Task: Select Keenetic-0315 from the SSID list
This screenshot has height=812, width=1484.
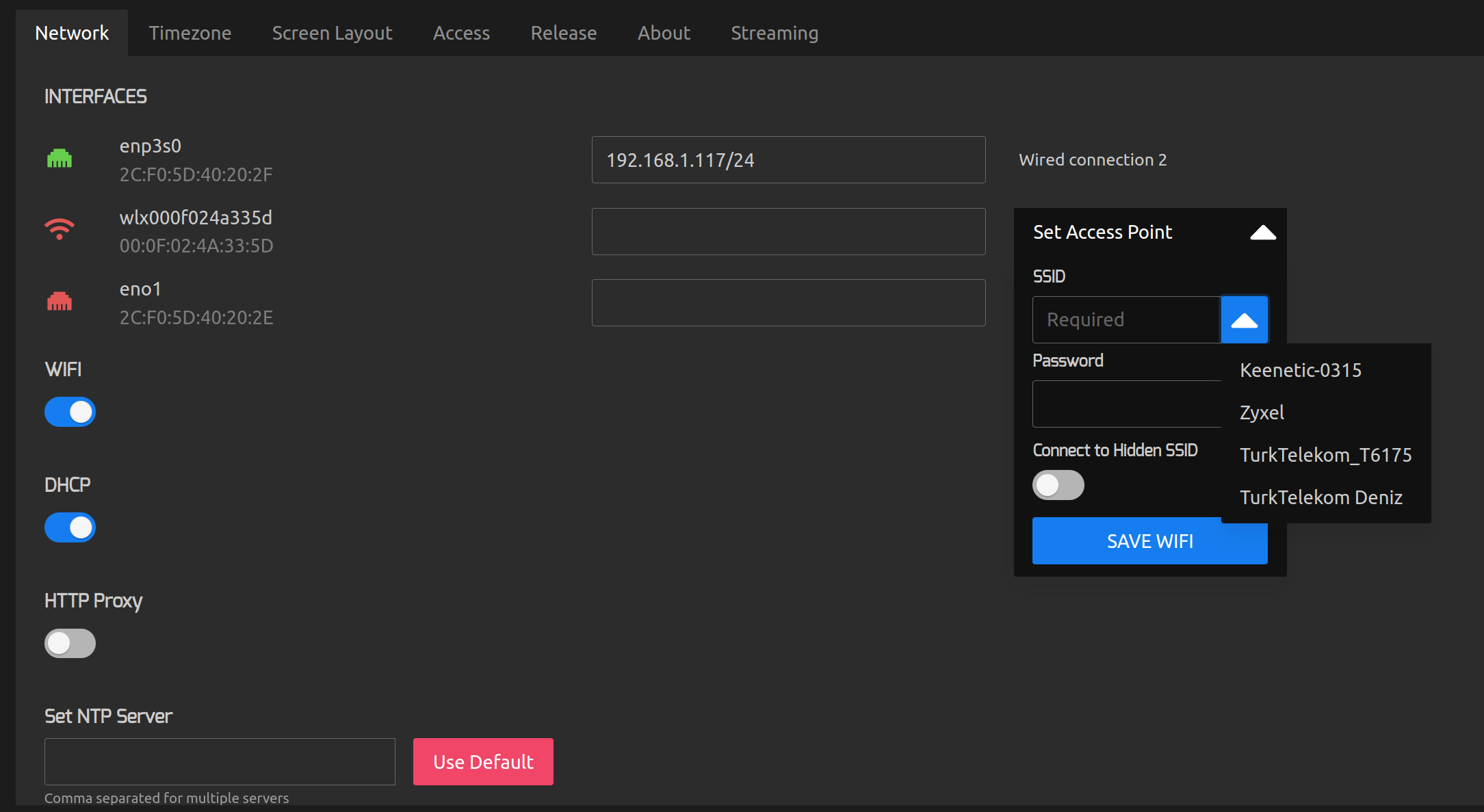Action: (1300, 370)
